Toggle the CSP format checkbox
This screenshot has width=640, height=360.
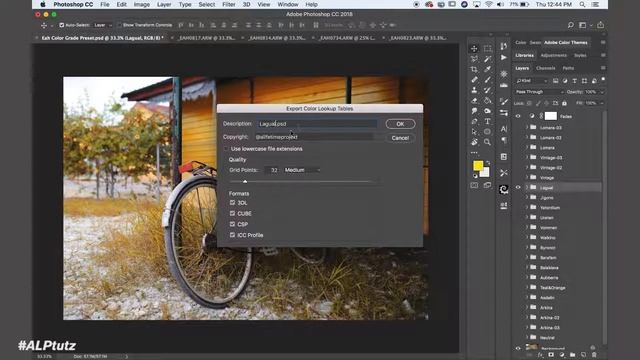pos(232,224)
